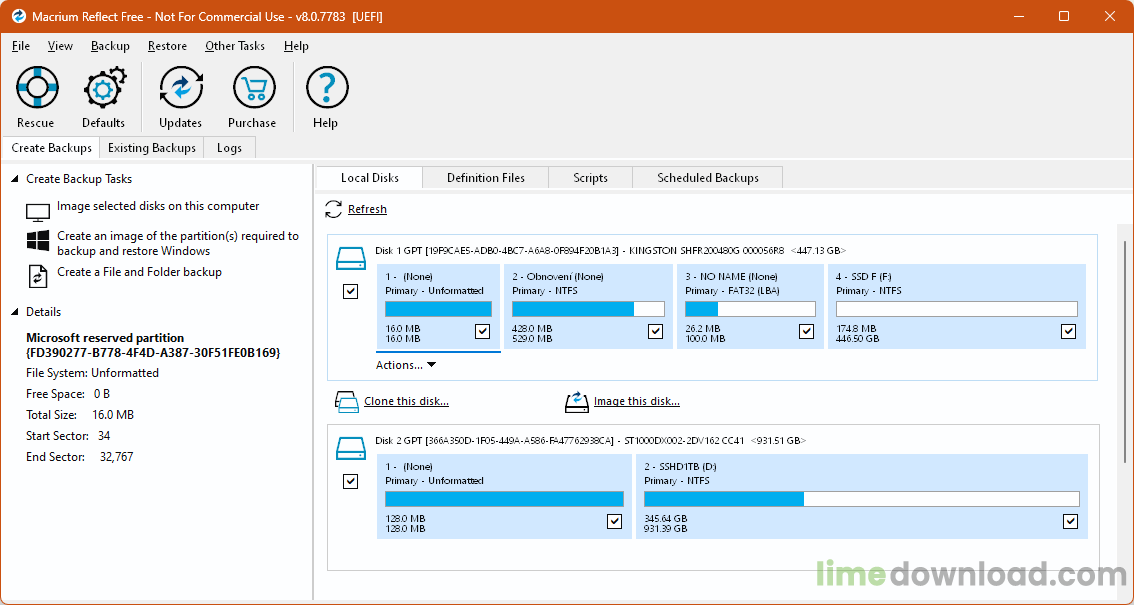1134x605 pixels.
Task: Switch to the Definition Files tab
Action: point(486,178)
